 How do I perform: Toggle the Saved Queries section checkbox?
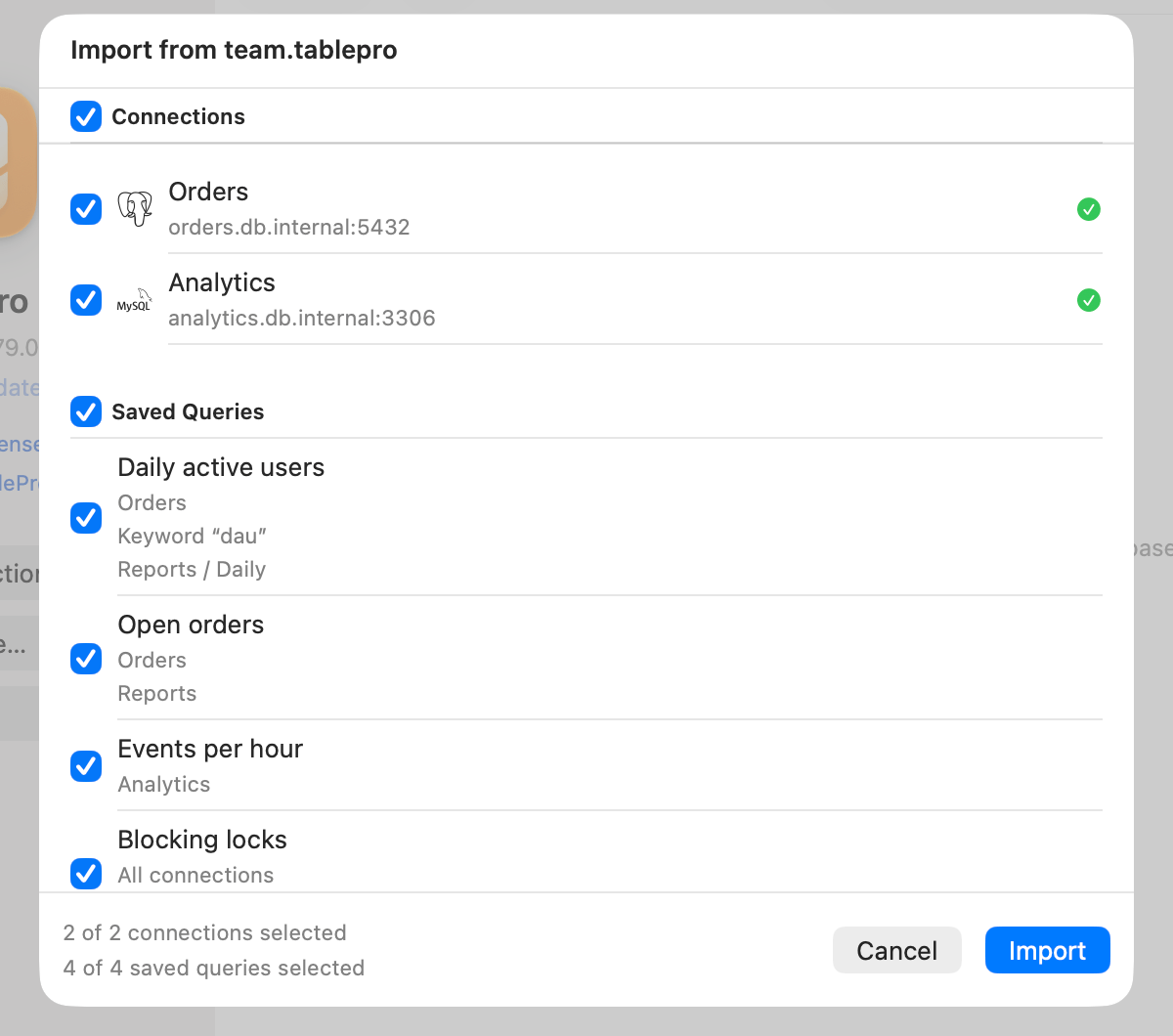[86, 411]
